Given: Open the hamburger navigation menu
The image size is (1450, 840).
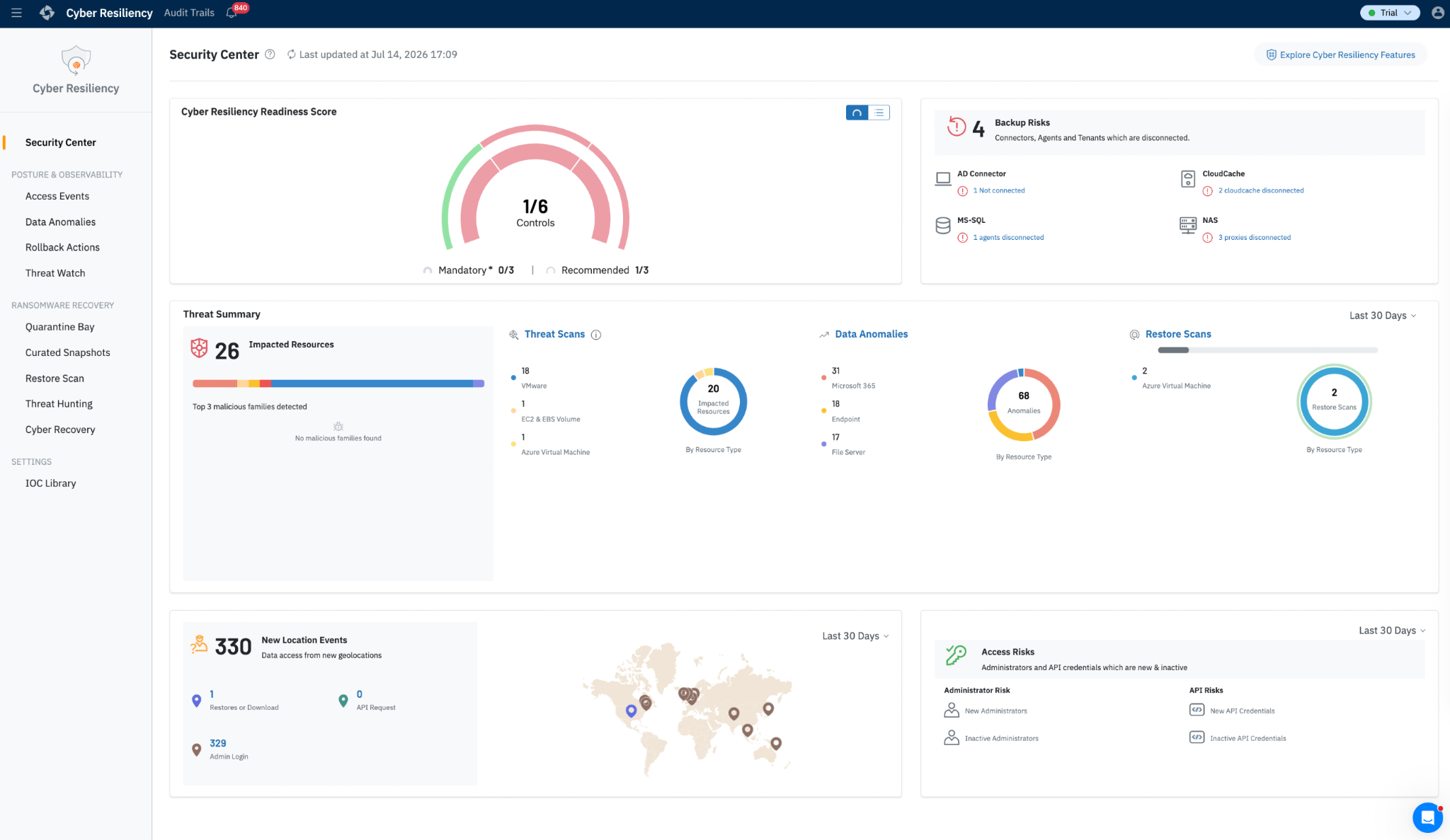Looking at the screenshot, I should coord(16,13).
